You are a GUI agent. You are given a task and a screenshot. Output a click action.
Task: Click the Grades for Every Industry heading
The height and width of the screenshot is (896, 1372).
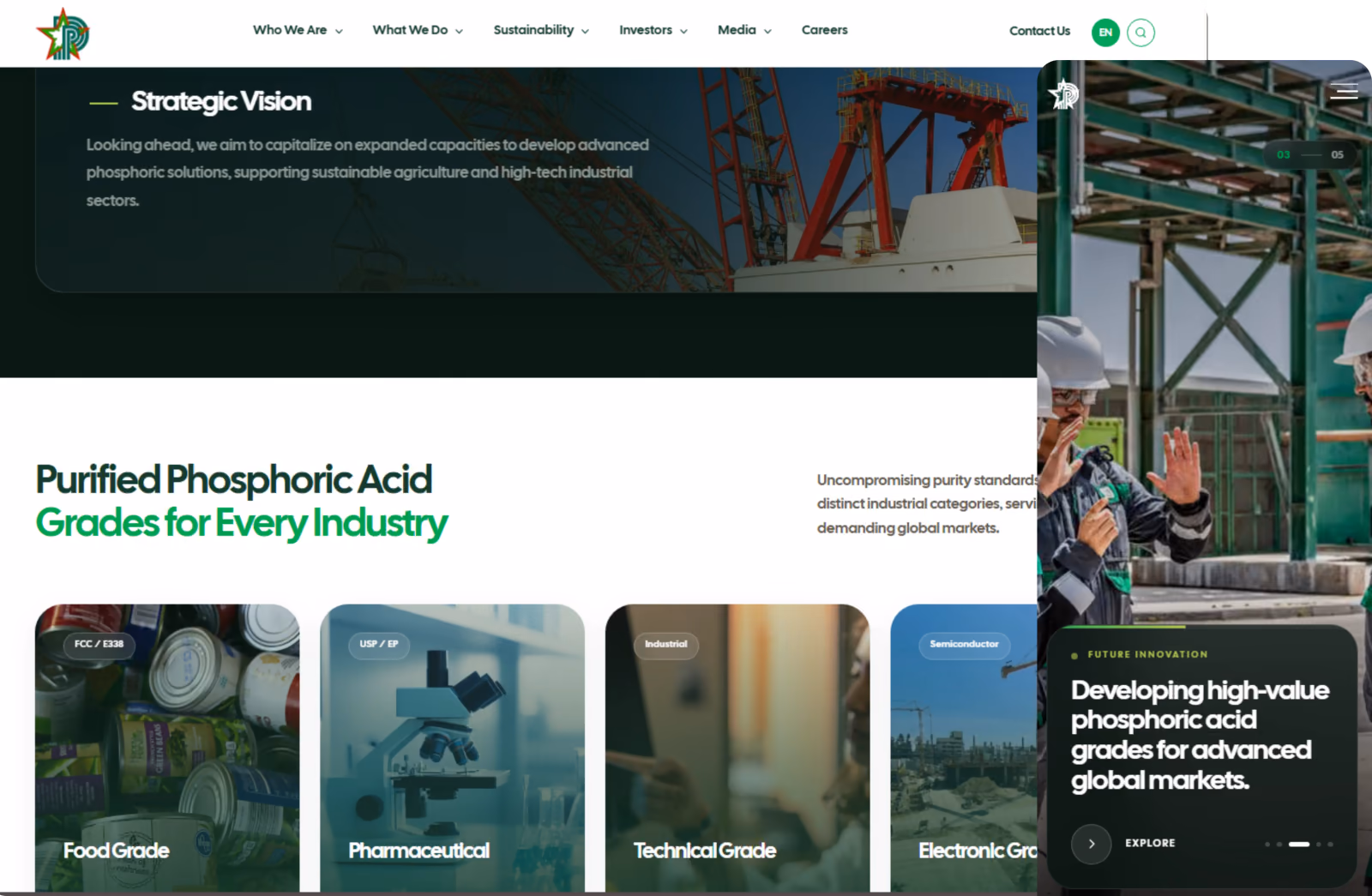click(x=242, y=523)
